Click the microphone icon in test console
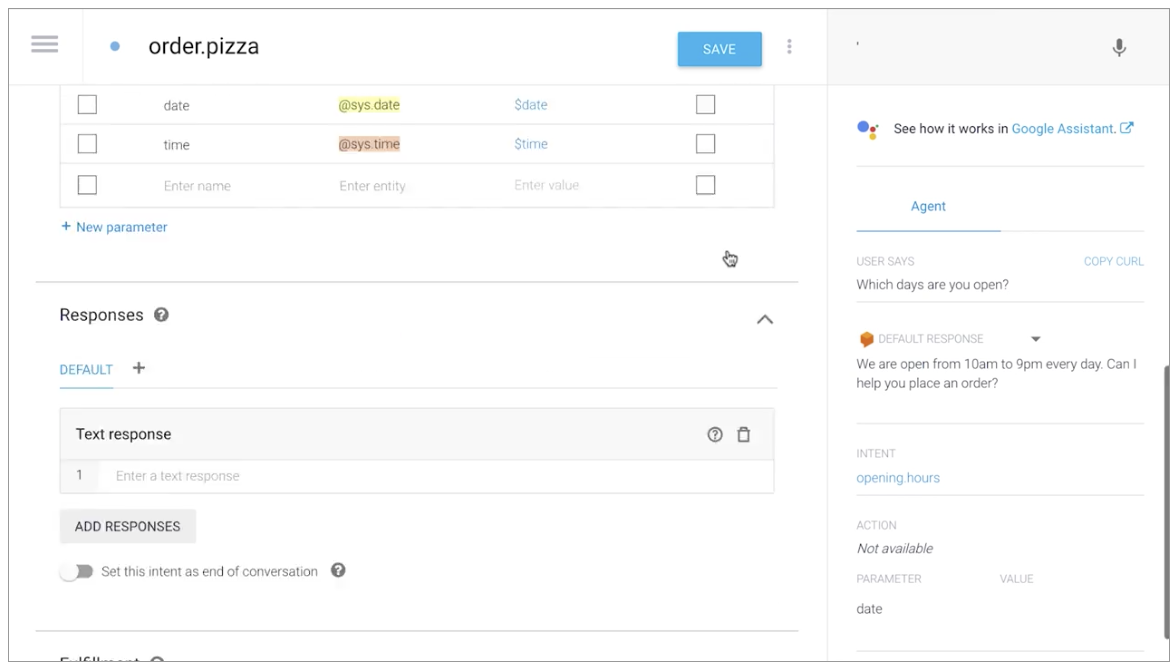1176x668 pixels. 1119,47
